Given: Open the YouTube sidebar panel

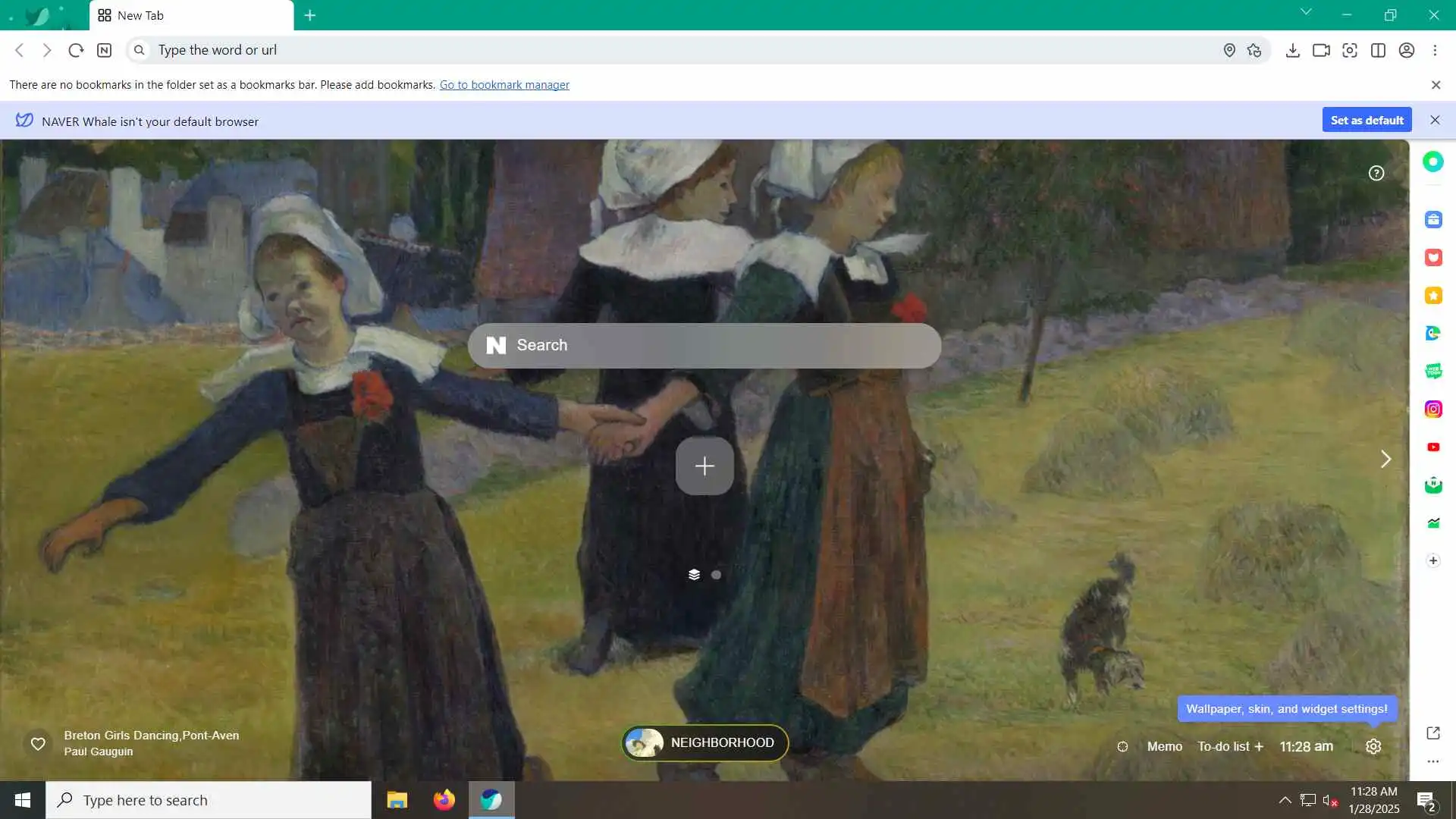Looking at the screenshot, I should (x=1432, y=447).
